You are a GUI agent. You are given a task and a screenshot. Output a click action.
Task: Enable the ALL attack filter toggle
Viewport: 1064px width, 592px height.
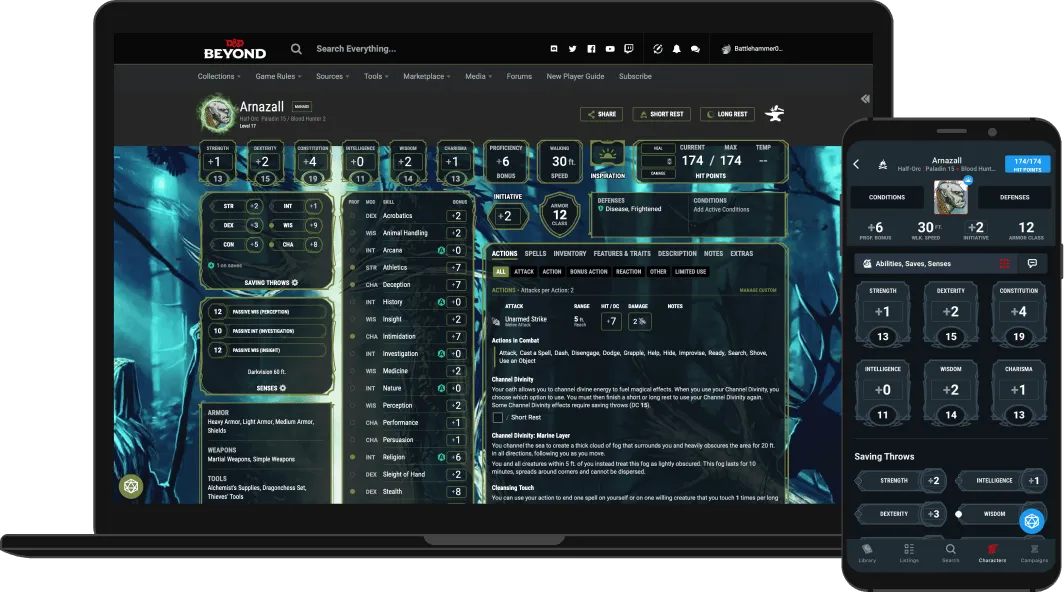pyautogui.click(x=499, y=271)
